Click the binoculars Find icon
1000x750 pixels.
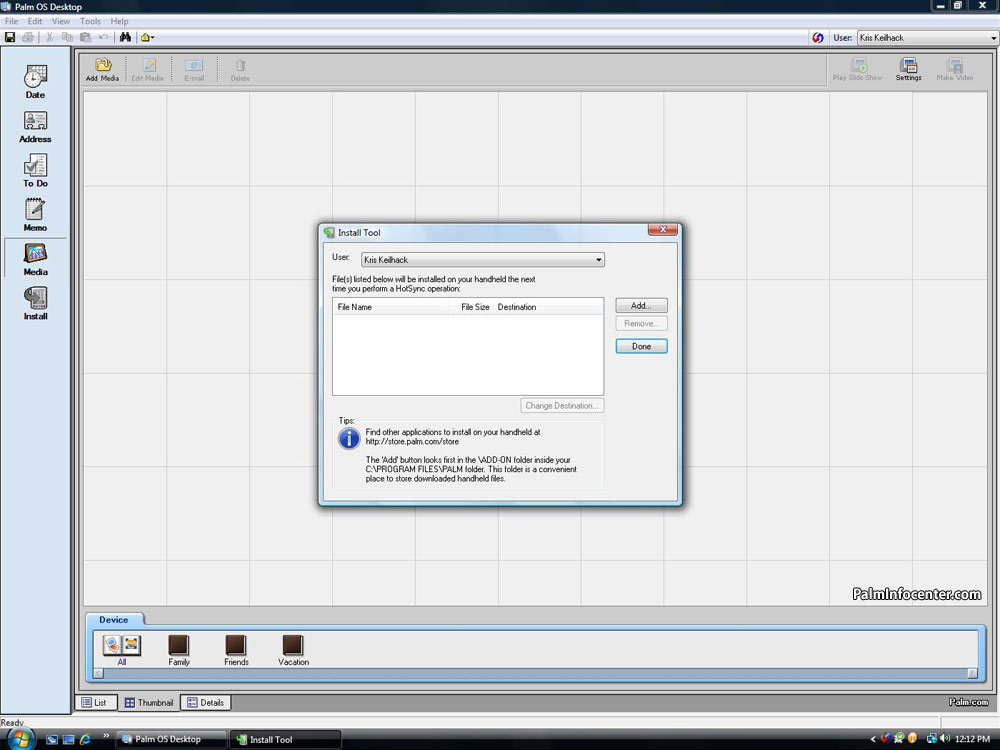tap(125, 38)
